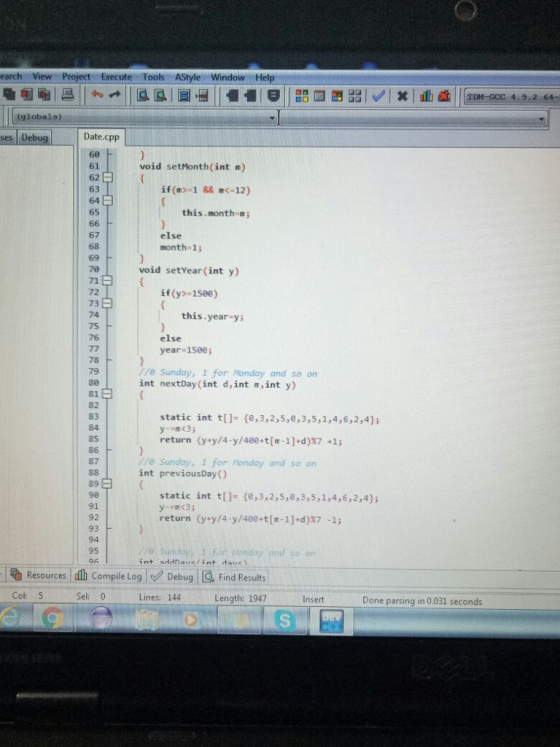
Task: Click the 'Insert' mode status bar entry
Action: pyautogui.click(x=313, y=599)
